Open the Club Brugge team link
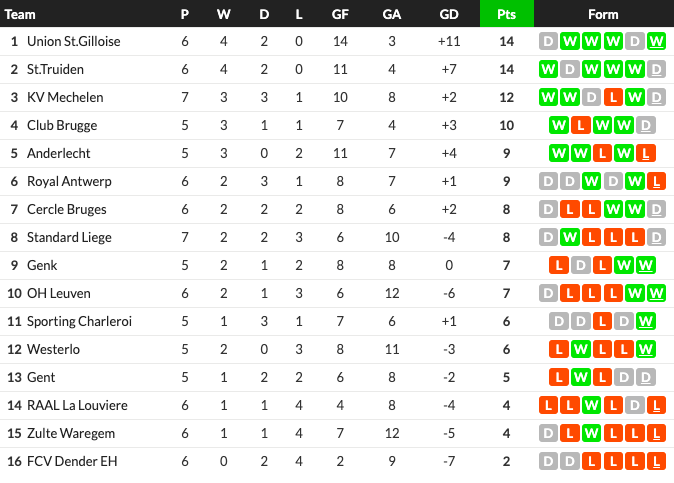 pos(62,125)
